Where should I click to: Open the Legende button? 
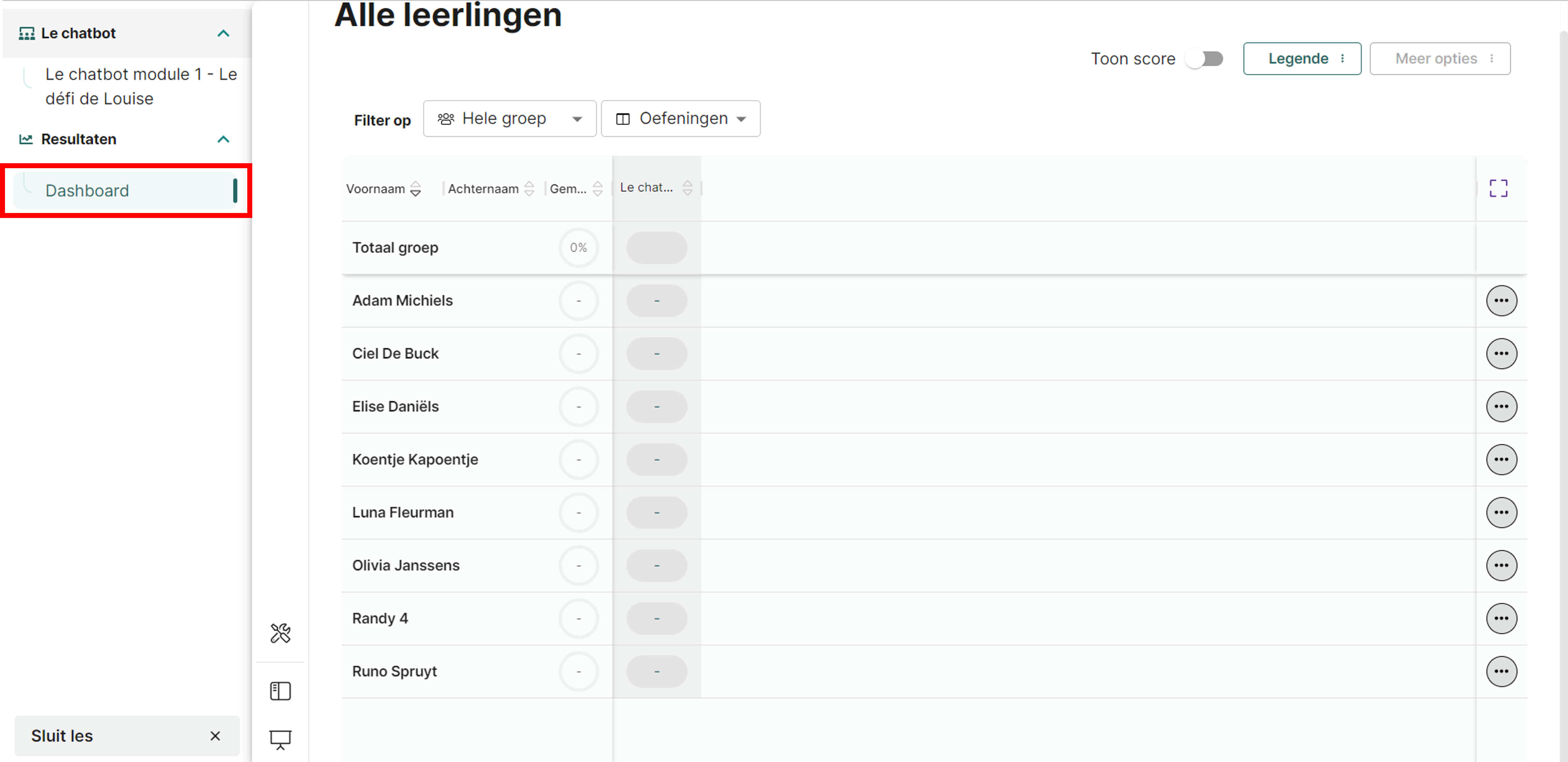point(1302,58)
